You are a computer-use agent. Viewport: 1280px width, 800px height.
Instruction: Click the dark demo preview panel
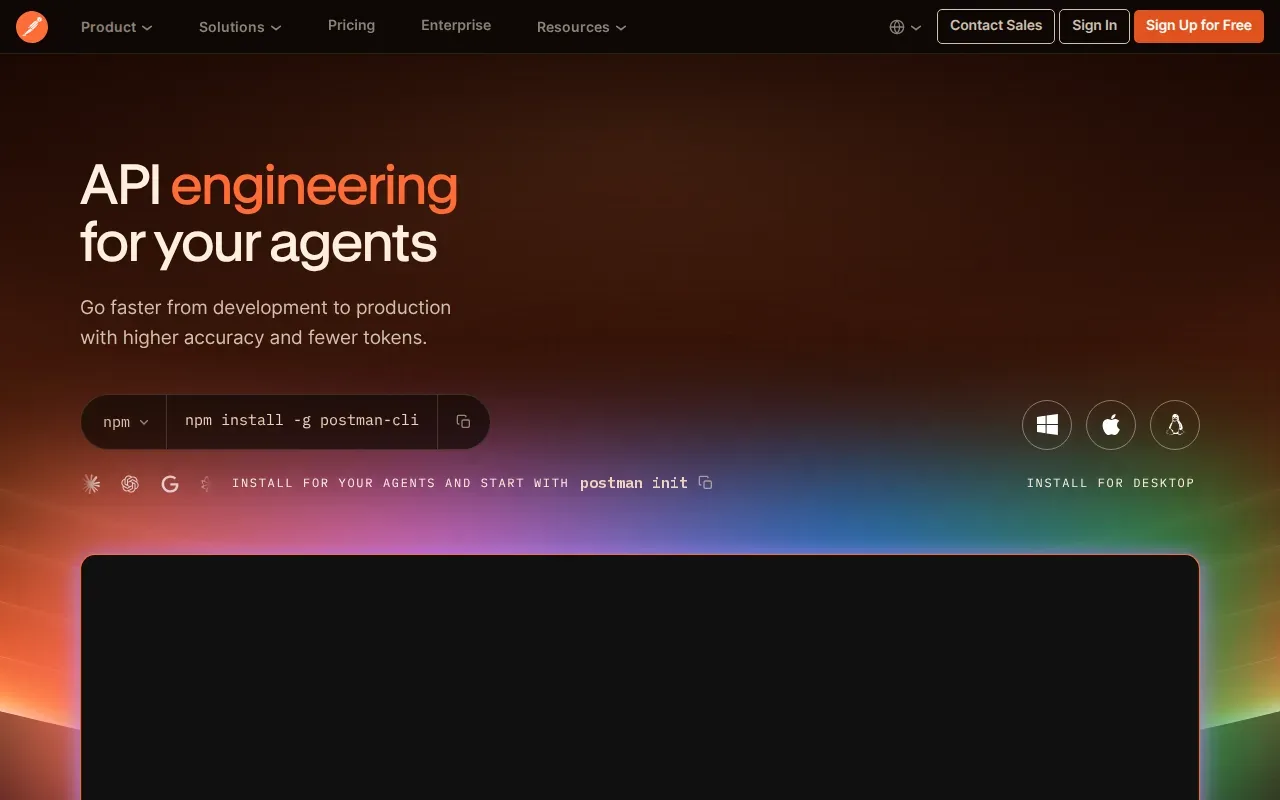click(x=640, y=677)
